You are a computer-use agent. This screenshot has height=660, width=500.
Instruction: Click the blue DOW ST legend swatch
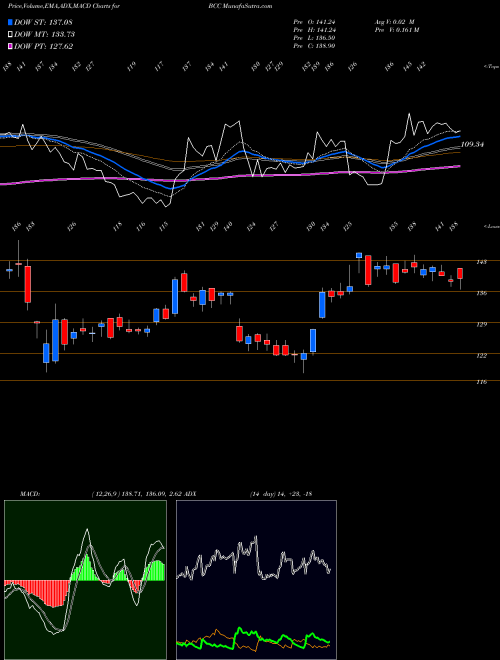pyautogui.click(x=10, y=22)
